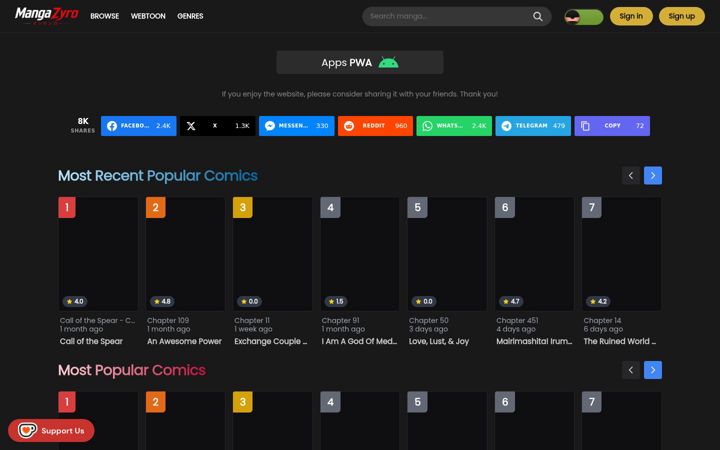Click the Call of the Spear title

click(91, 341)
